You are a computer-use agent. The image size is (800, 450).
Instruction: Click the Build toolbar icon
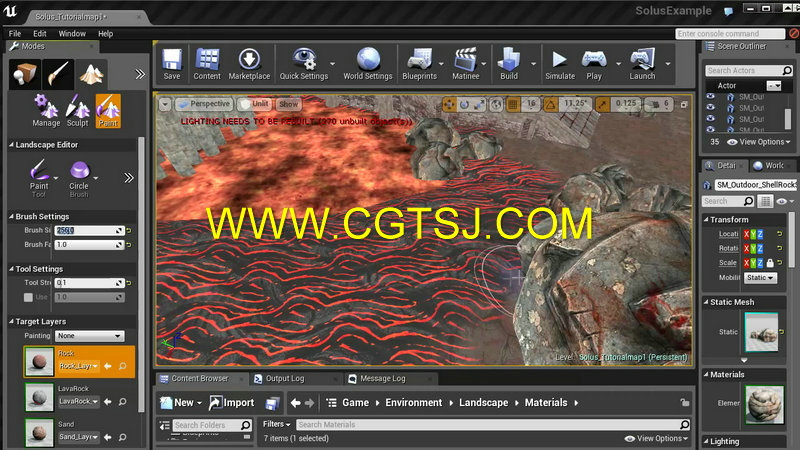pyautogui.click(x=509, y=64)
